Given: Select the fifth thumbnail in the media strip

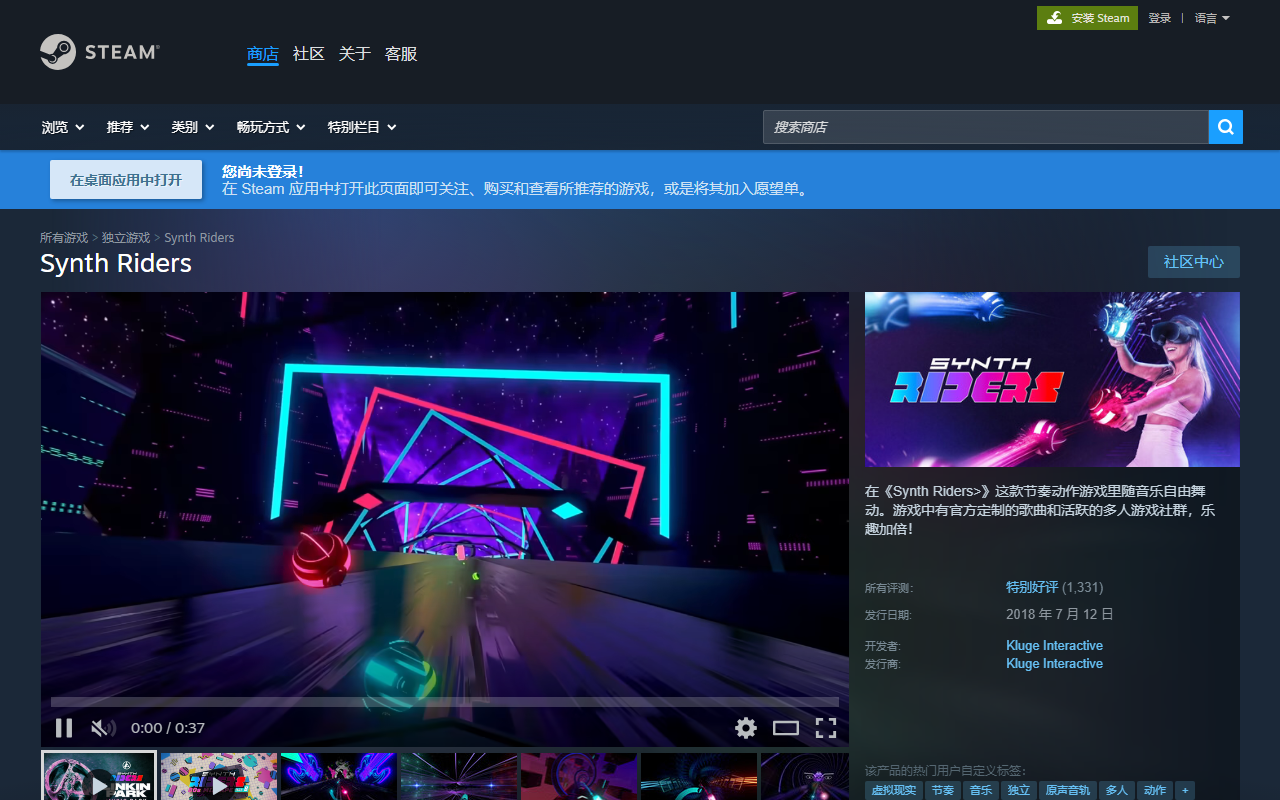Looking at the screenshot, I should [x=579, y=777].
